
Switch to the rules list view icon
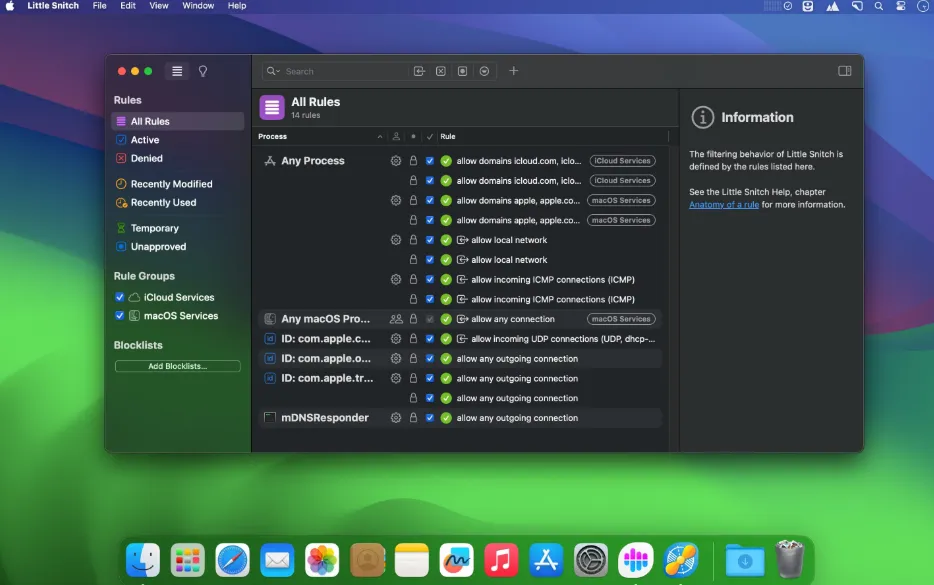(177, 71)
